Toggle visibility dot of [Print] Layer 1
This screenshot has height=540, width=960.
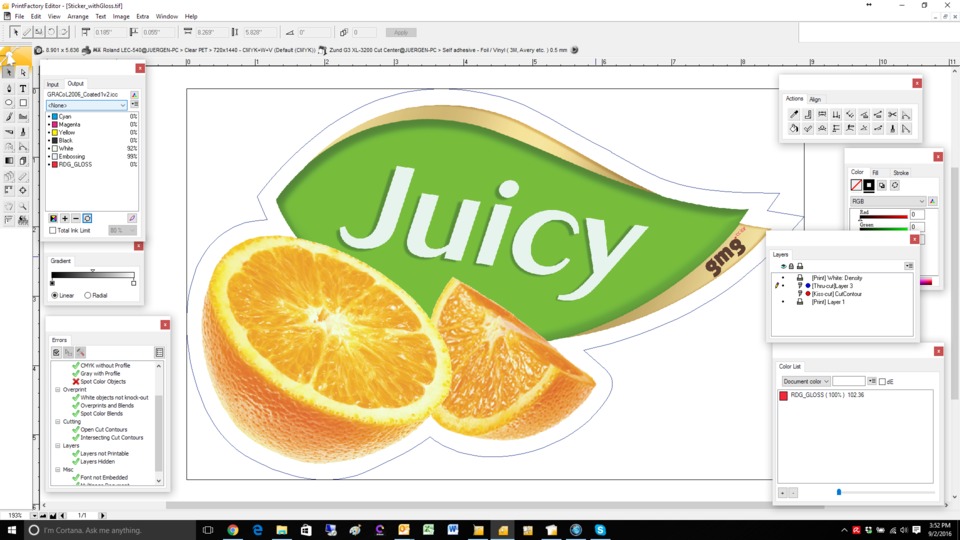[x=783, y=302]
